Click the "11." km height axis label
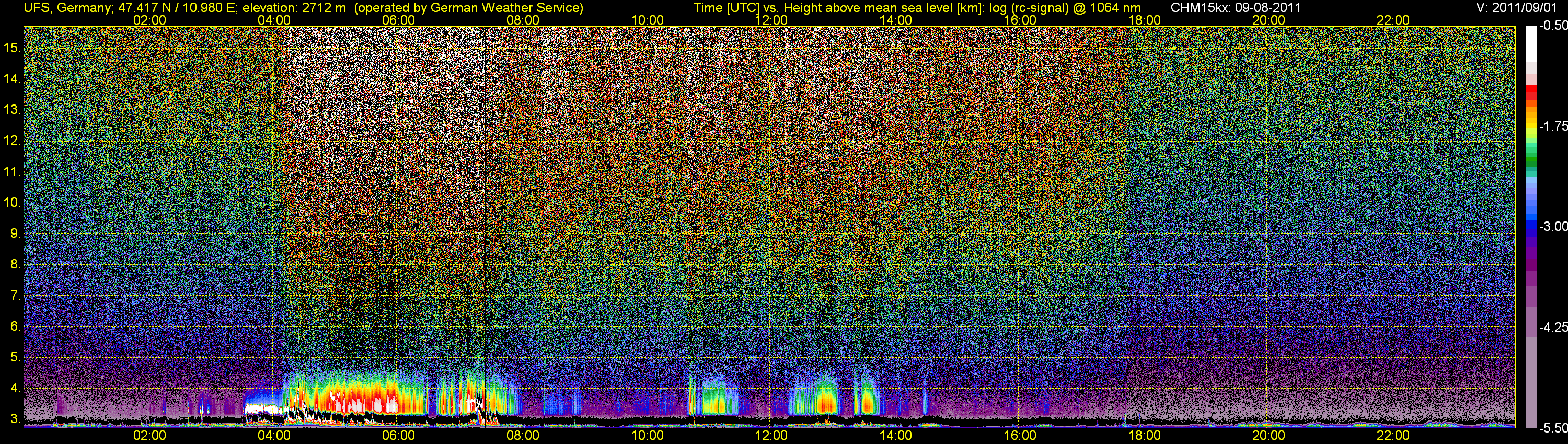 pyautogui.click(x=13, y=171)
